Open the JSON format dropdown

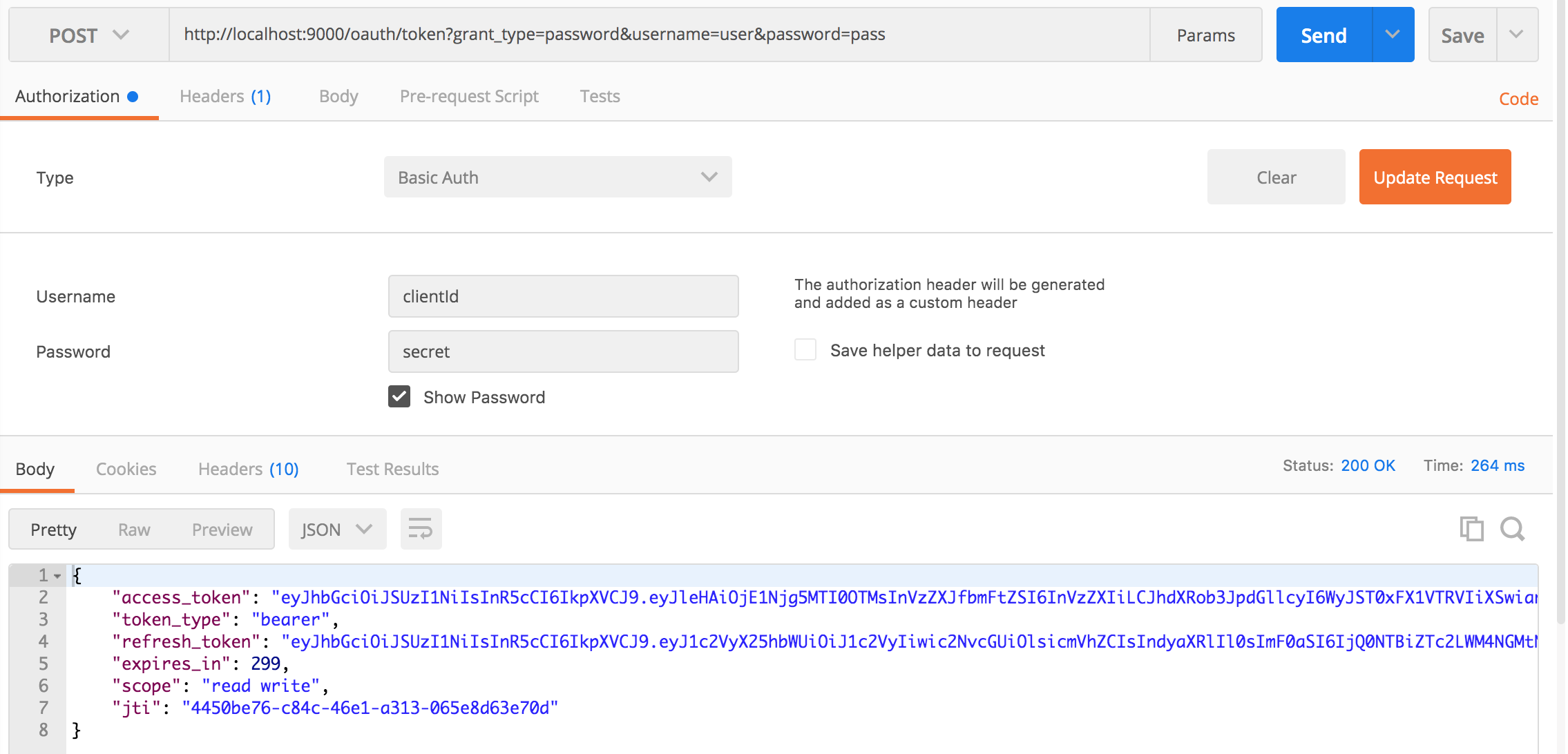pos(336,529)
